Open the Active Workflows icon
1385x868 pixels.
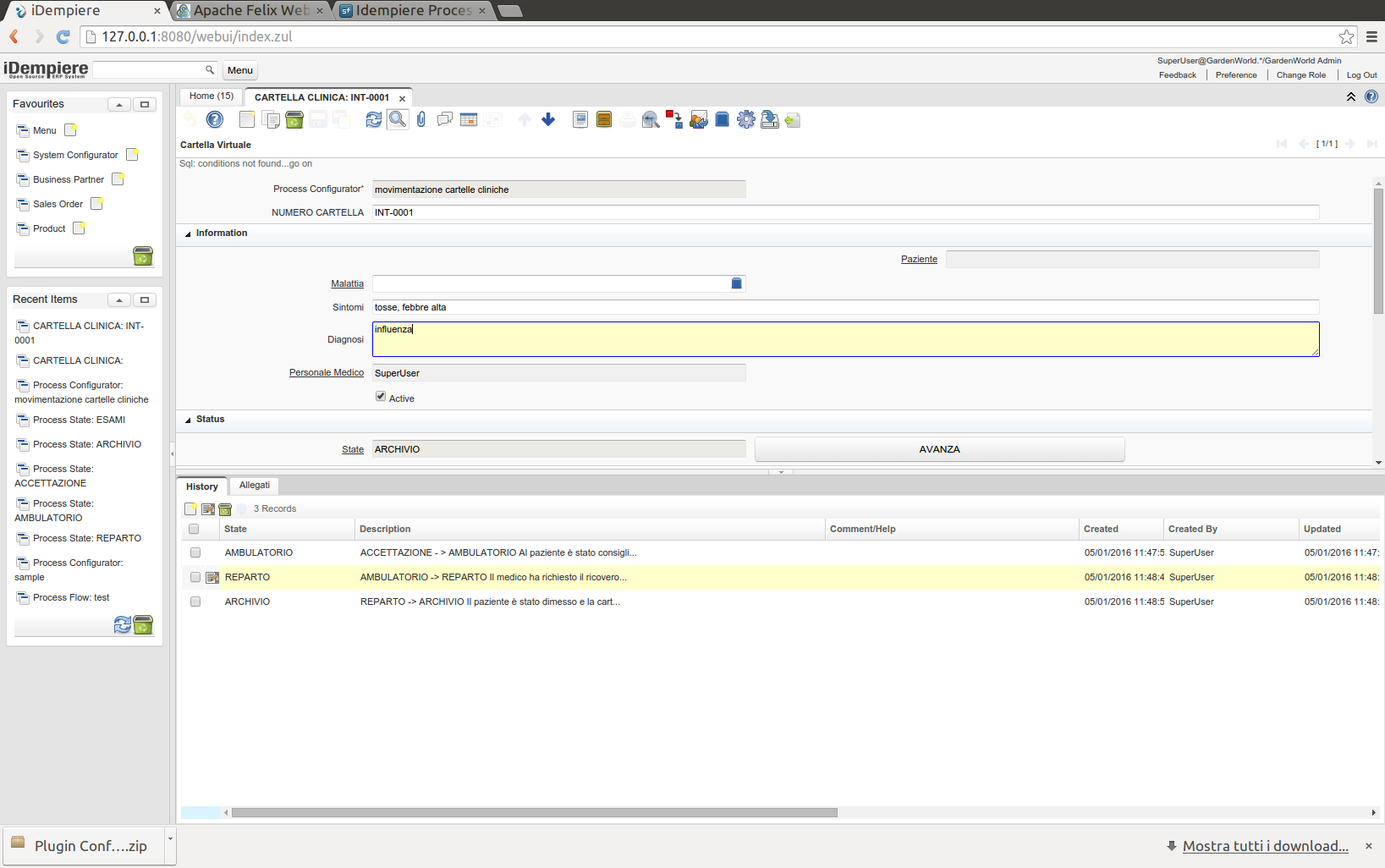[674, 119]
